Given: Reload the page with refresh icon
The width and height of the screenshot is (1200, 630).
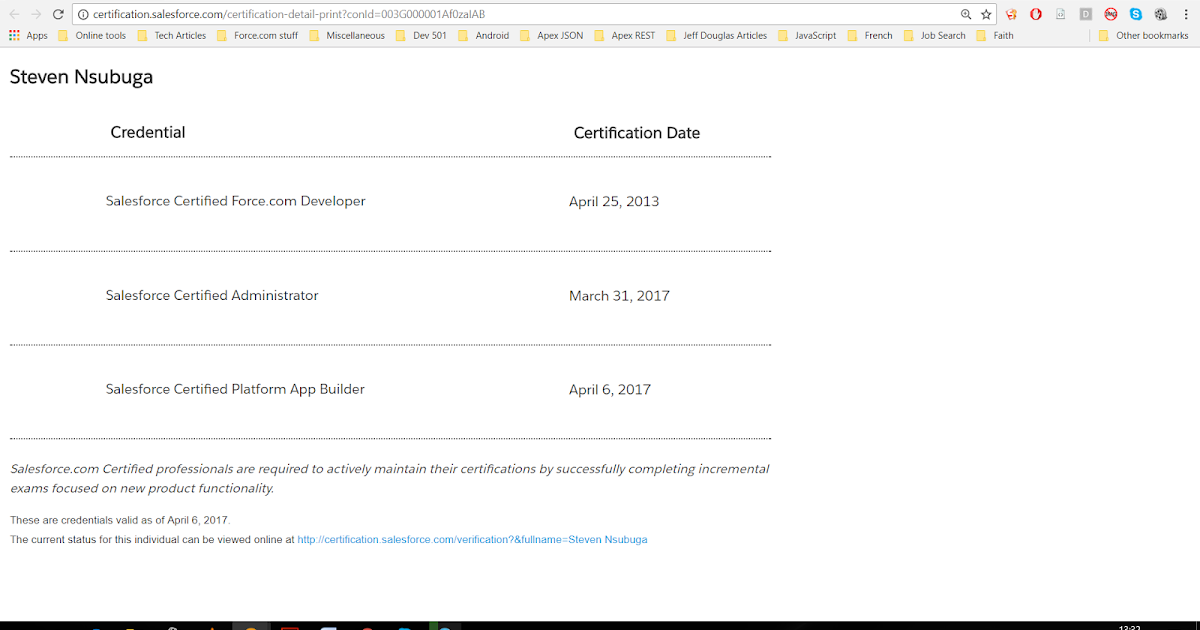Looking at the screenshot, I should point(59,14).
